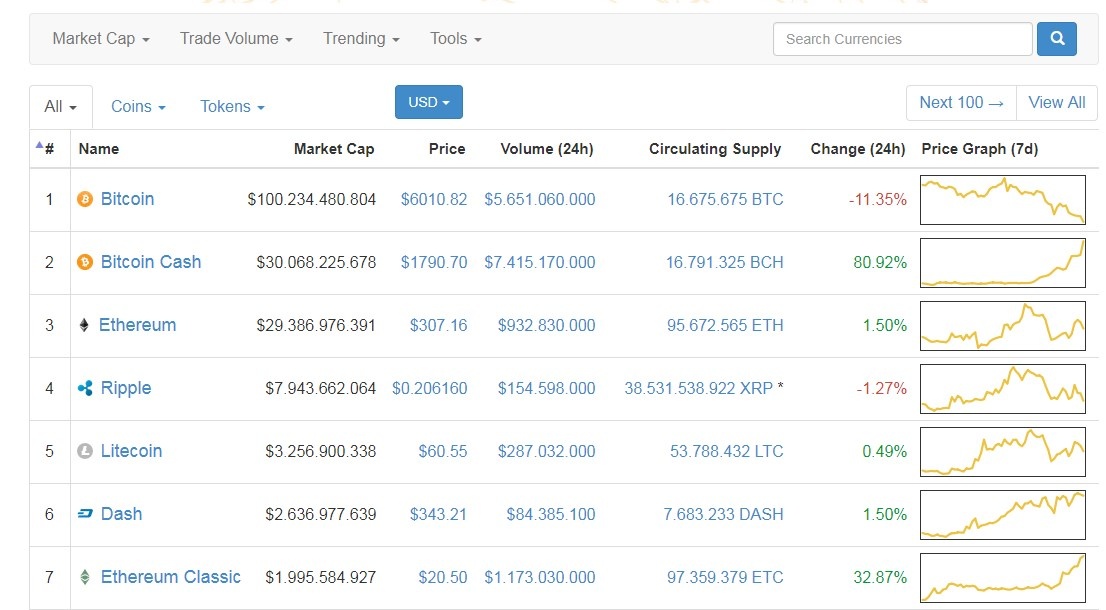Open the Litecoin currency page link
Image resolution: width=1106 pixels, height=610 pixels.
pyautogui.click(x=131, y=451)
